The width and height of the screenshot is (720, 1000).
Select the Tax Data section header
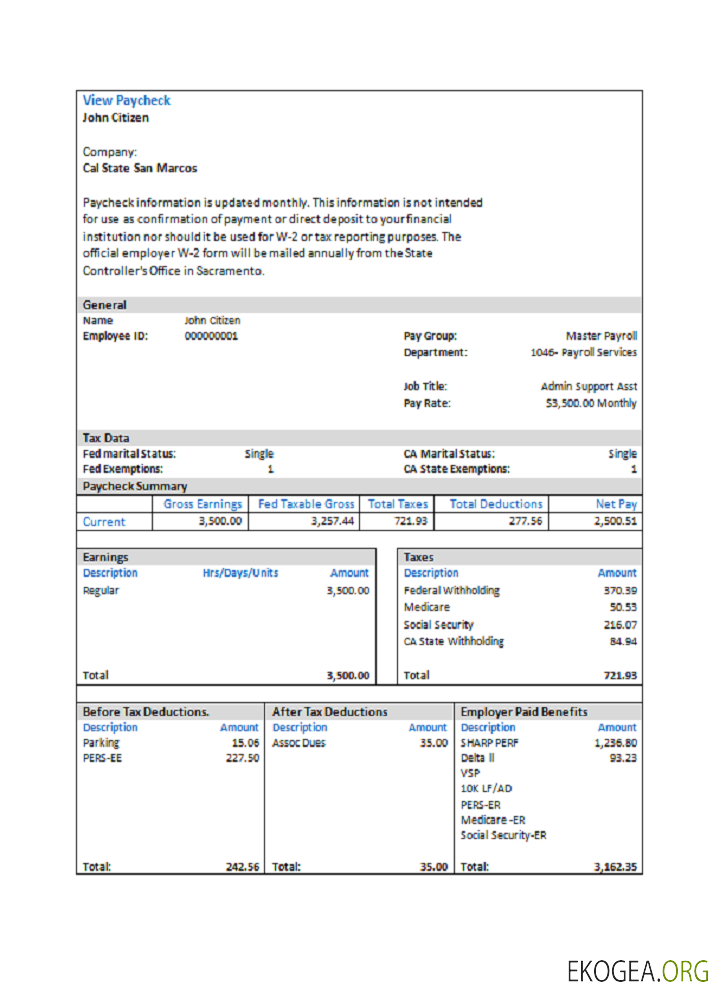105,438
